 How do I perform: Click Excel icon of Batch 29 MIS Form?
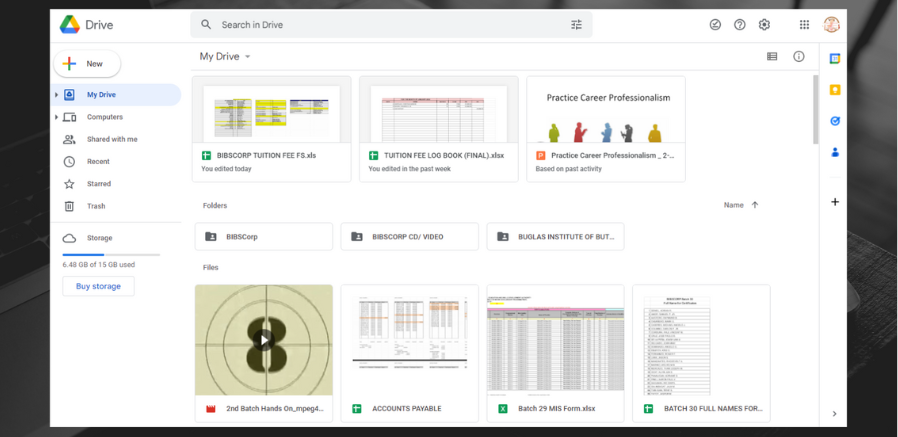pyautogui.click(x=502, y=409)
